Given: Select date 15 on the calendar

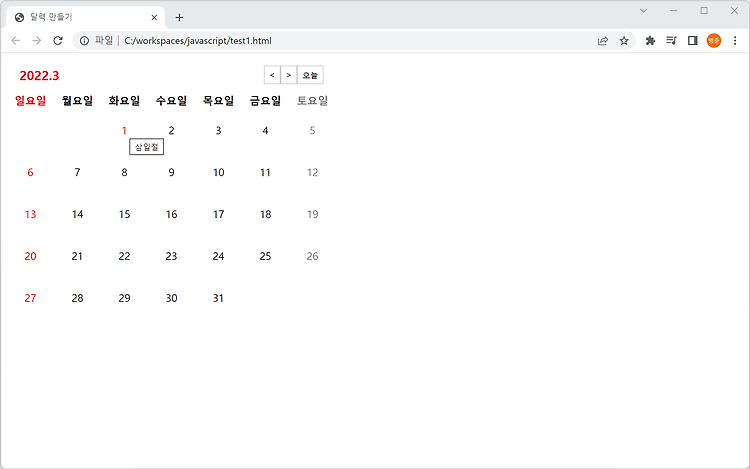Looking at the screenshot, I should [x=124, y=215].
